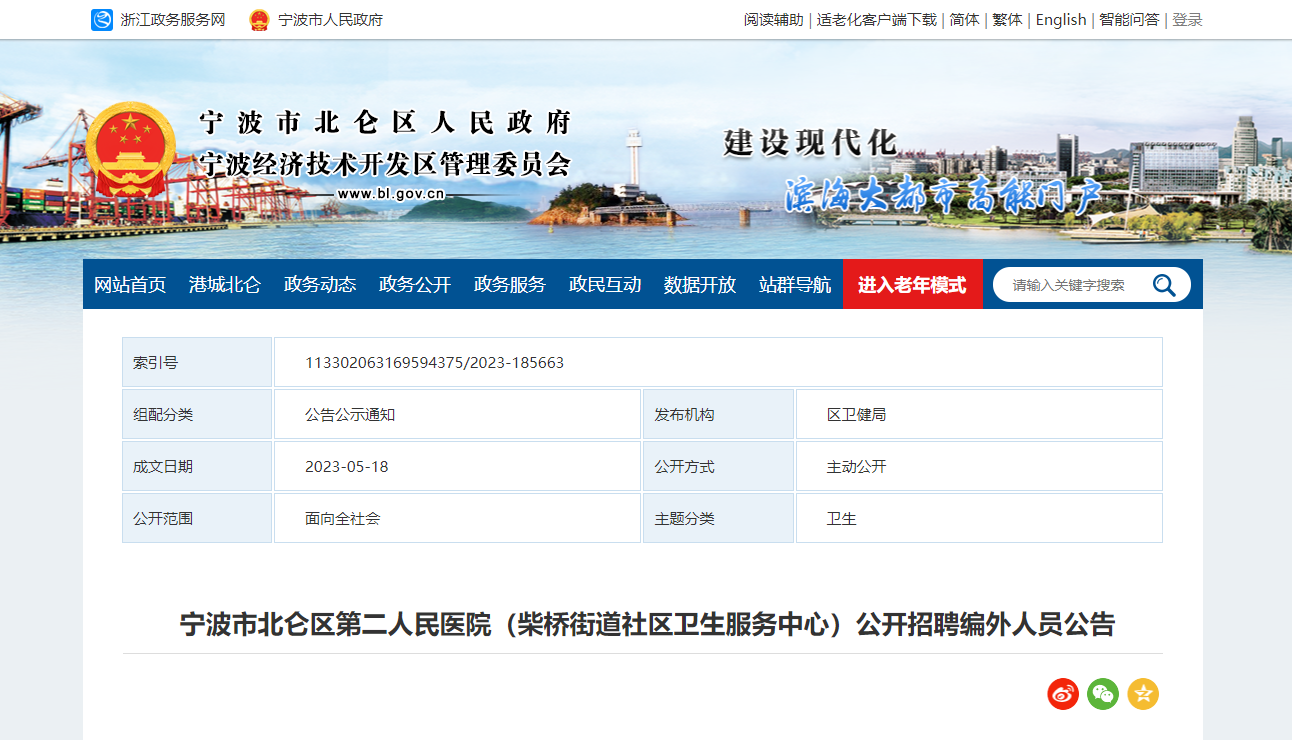The width and height of the screenshot is (1292, 740).
Task: Open the 港城北仑 navigation tab
Action: click(x=225, y=285)
